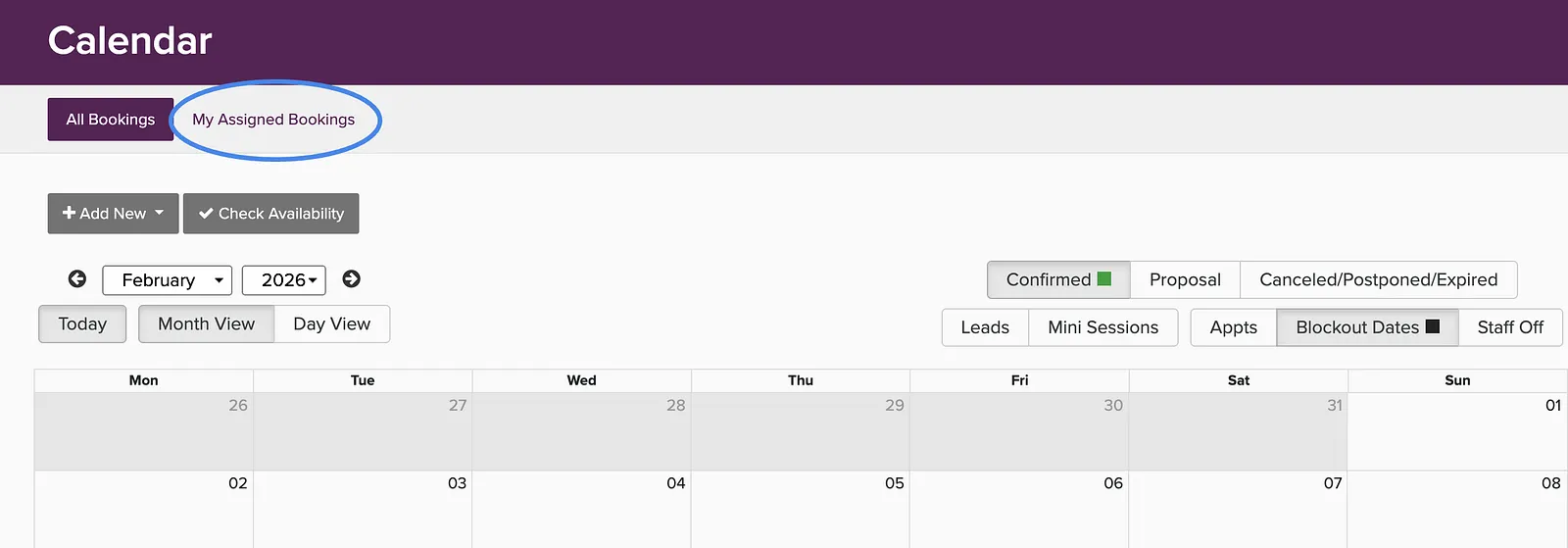Toggle the Proposal filter
Image resolution: width=1568 pixels, height=548 pixels.
[x=1185, y=279]
